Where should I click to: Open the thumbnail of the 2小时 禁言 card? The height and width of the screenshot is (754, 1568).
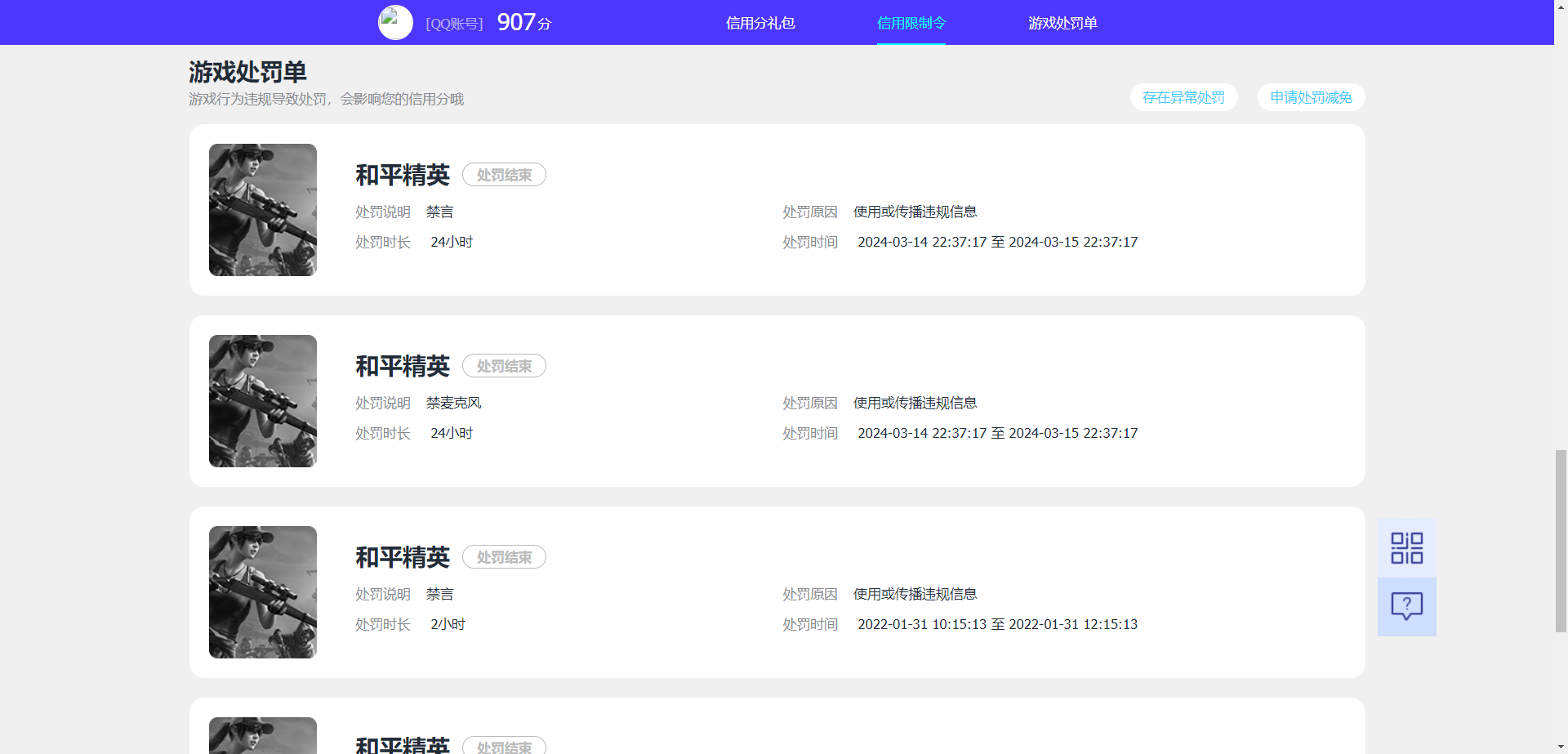point(263,592)
